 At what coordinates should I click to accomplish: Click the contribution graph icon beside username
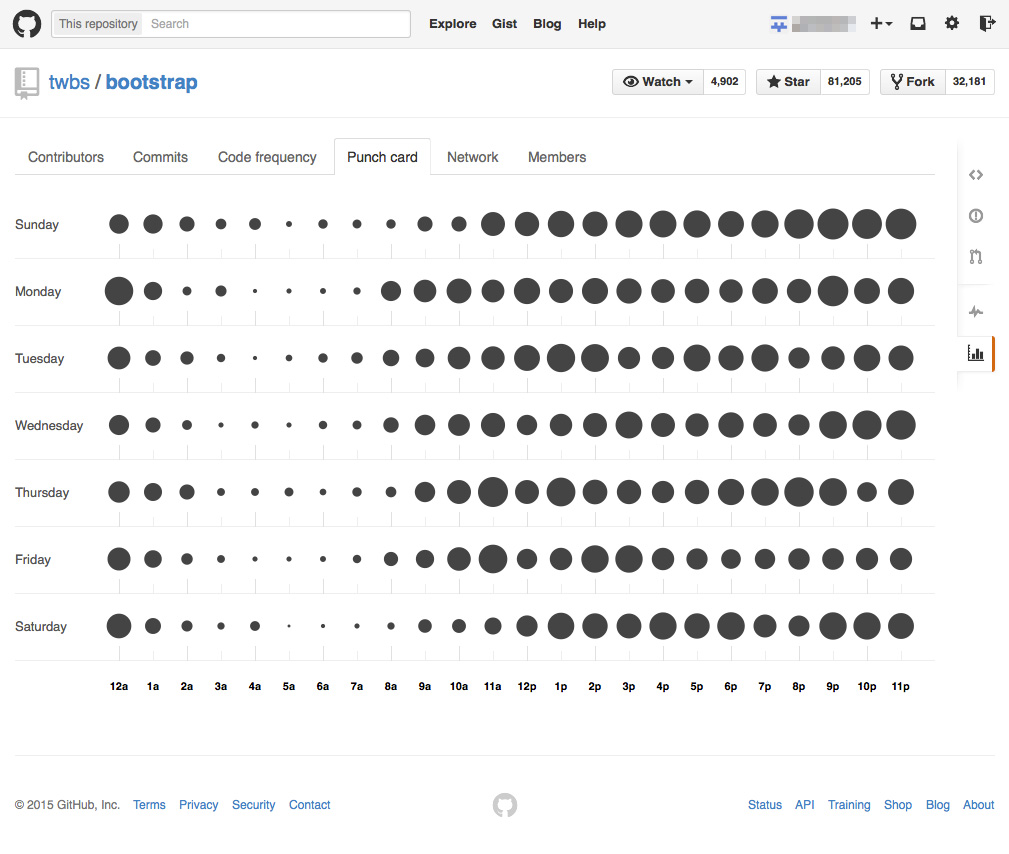click(x=778, y=22)
